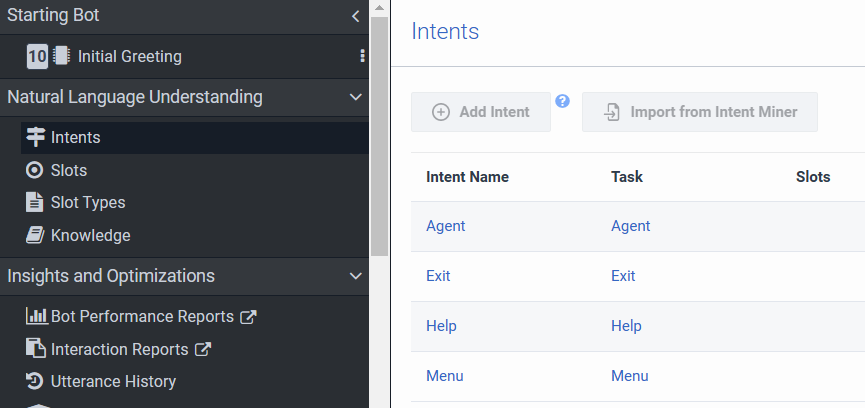
Task: Click the Slots target icon
Action: point(35,170)
